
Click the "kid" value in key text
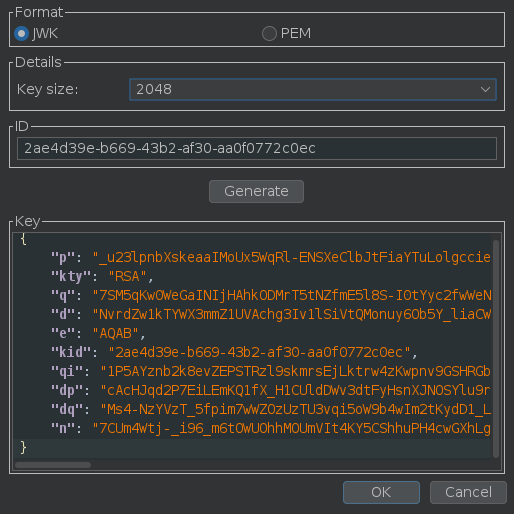[259, 352]
